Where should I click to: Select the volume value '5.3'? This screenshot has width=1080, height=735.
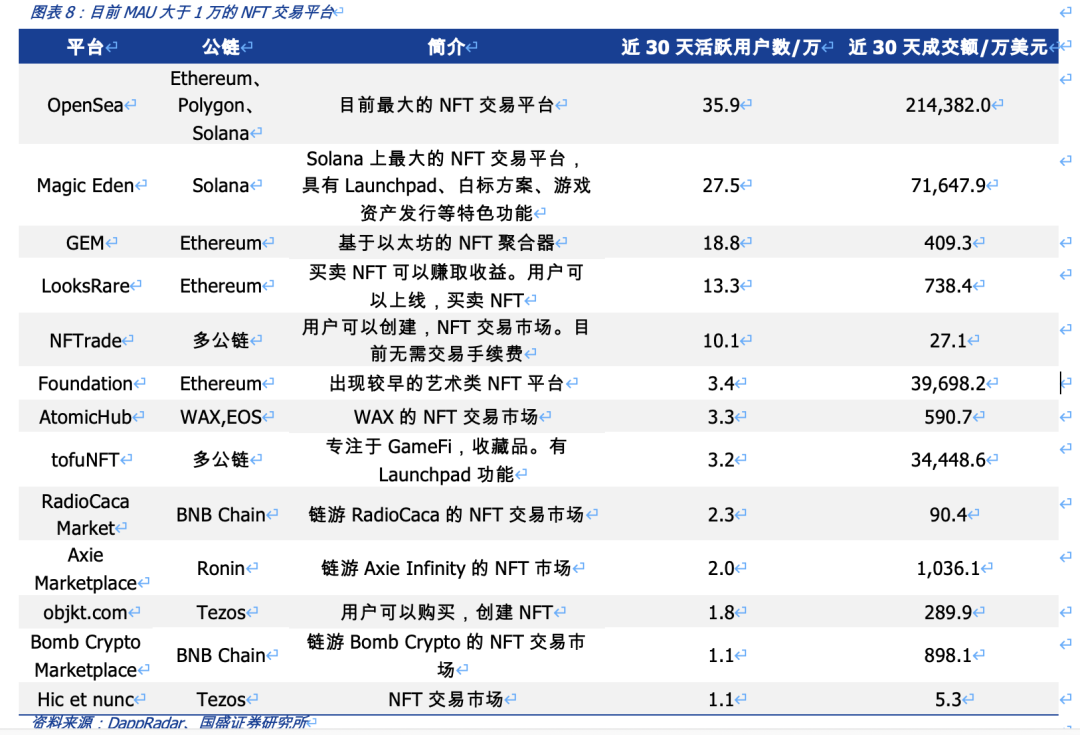pos(948,700)
